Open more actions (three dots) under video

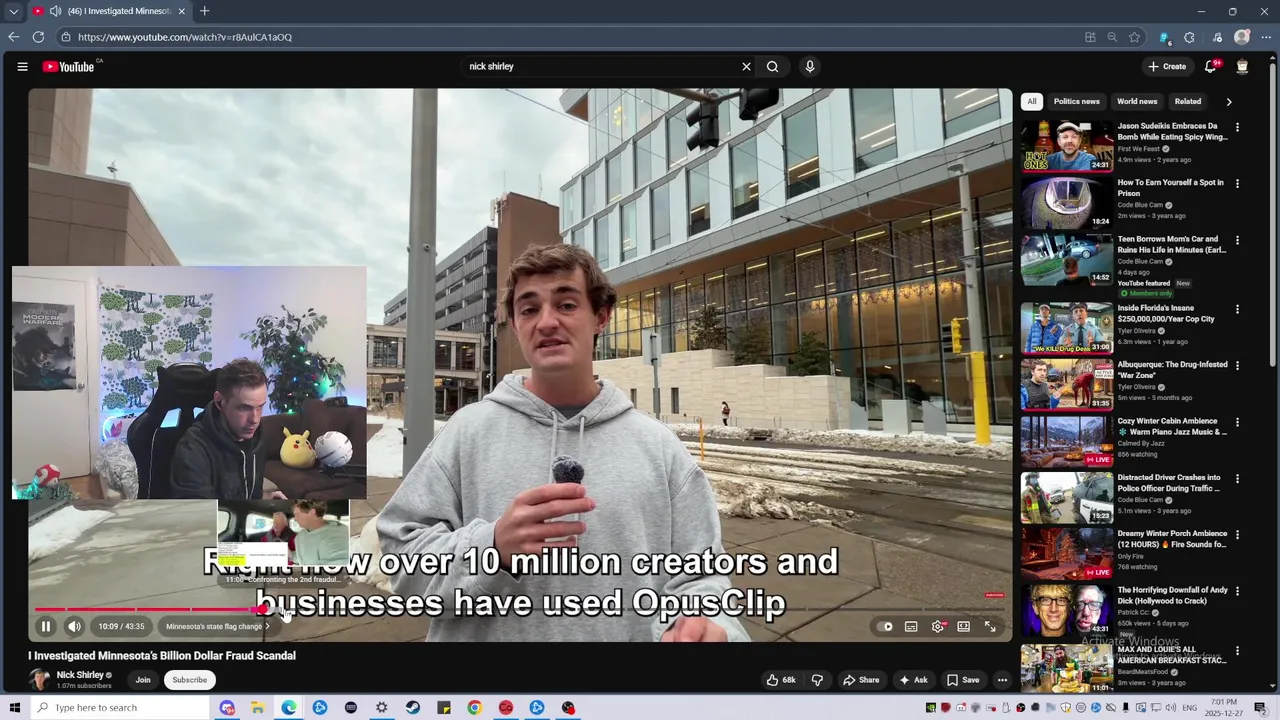1002,680
